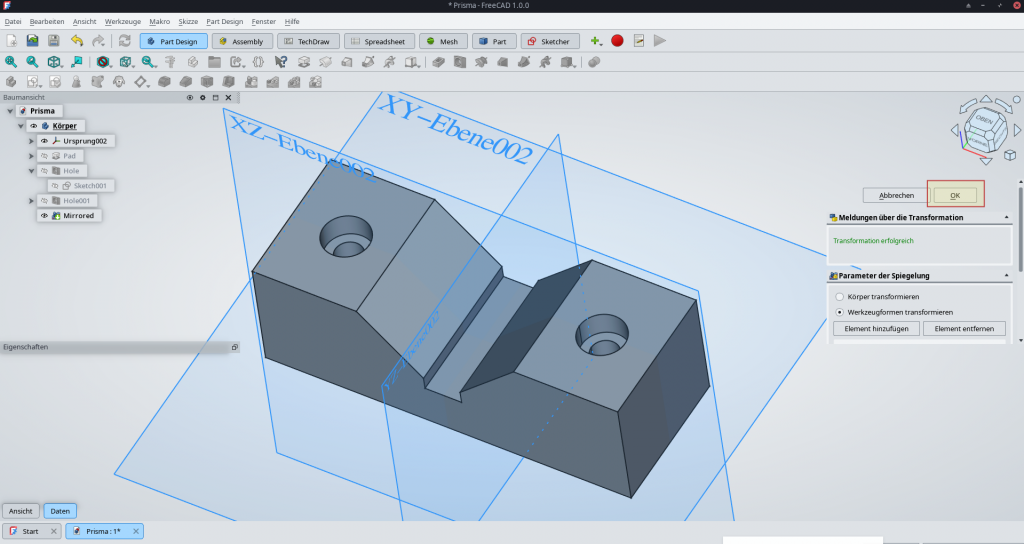The width and height of the screenshot is (1024, 544).
Task: Show the hidden Pad feature via eye
Action: point(44,156)
